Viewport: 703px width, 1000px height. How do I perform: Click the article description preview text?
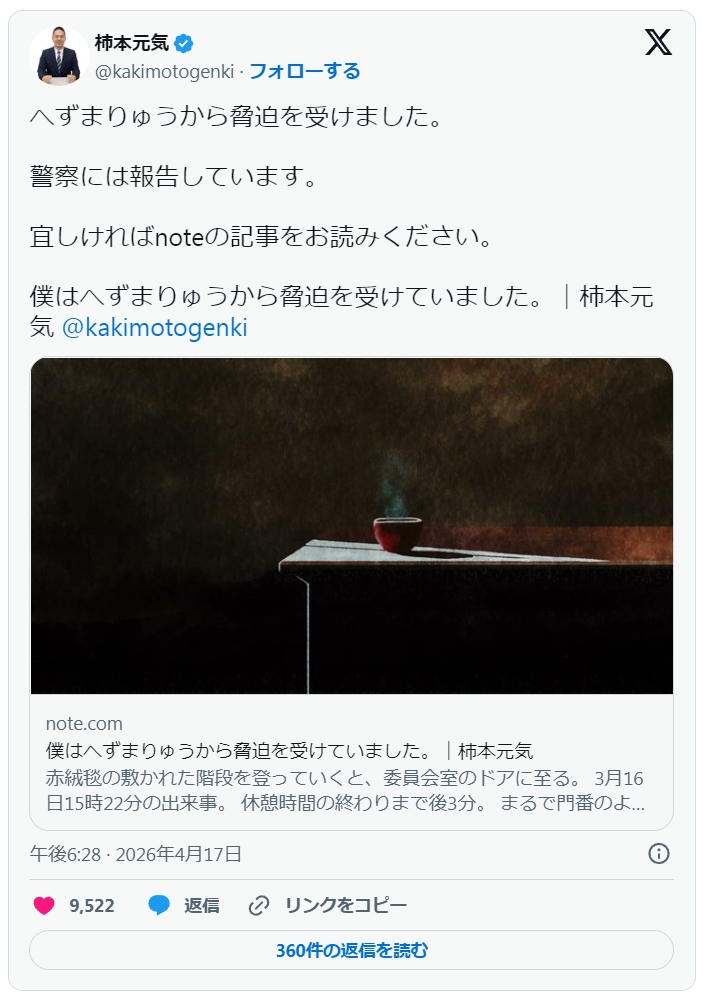[345, 790]
